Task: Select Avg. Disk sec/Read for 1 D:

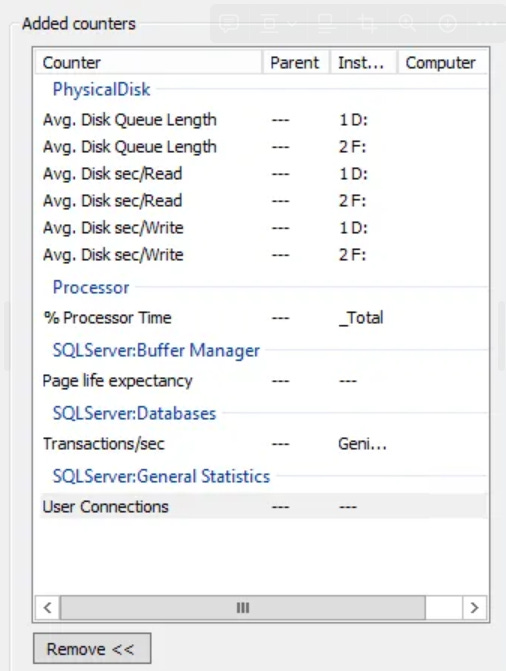Action: pos(263,174)
